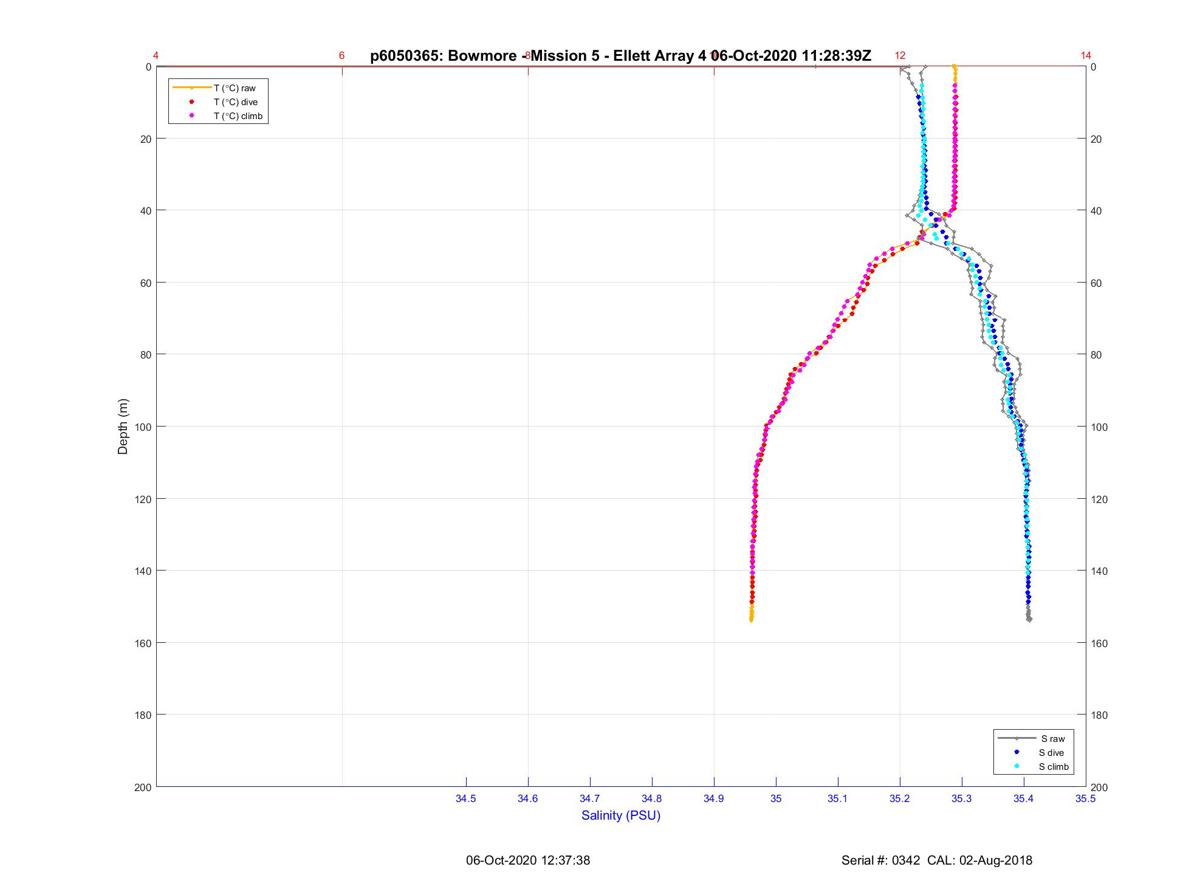Image resolution: width=1200 pixels, height=885 pixels.
Task: Click the red temperature tick label '12'
Action: [900, 56]
